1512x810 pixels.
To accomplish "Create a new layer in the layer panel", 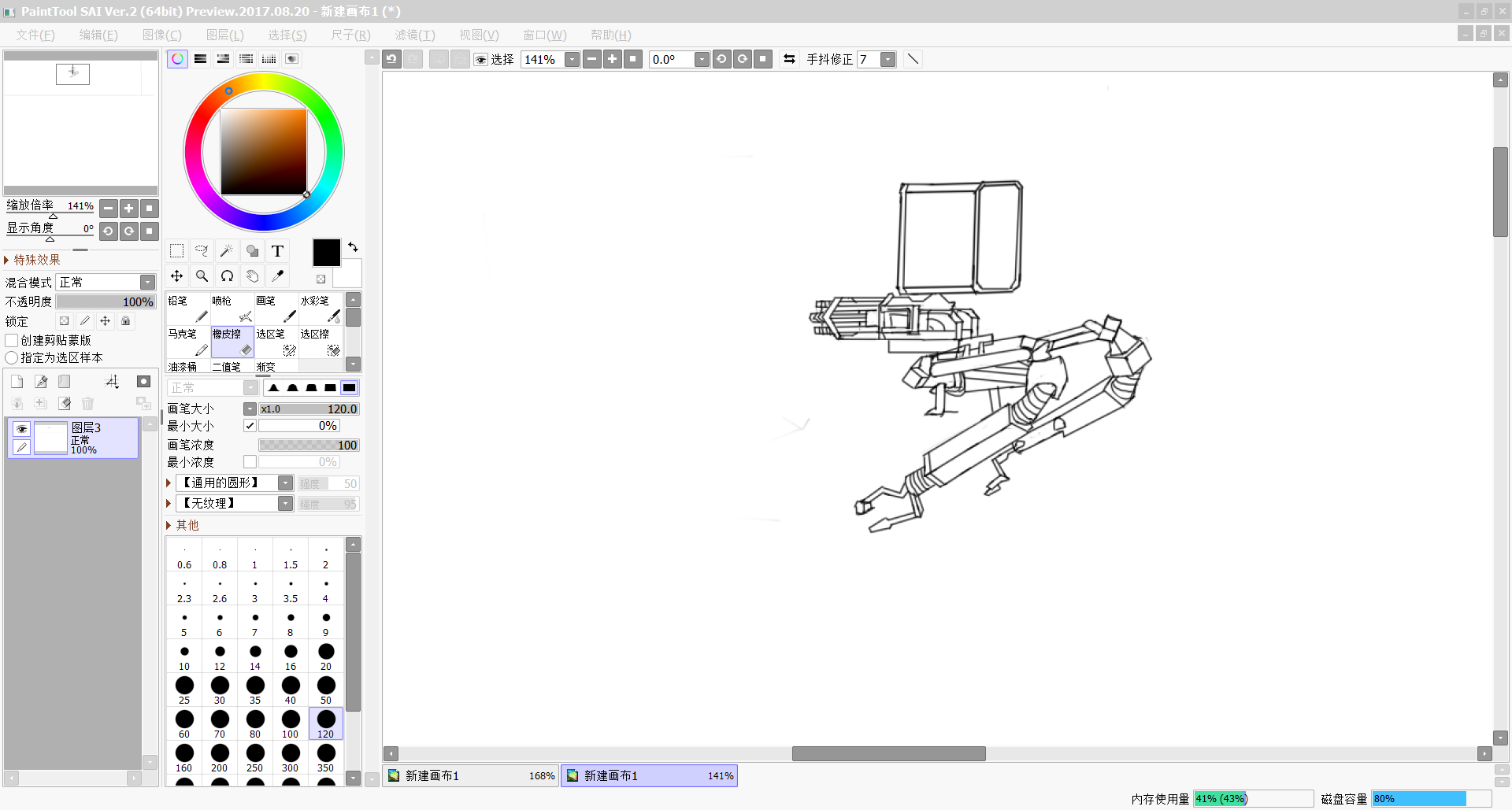I will (x=17, y=382).
